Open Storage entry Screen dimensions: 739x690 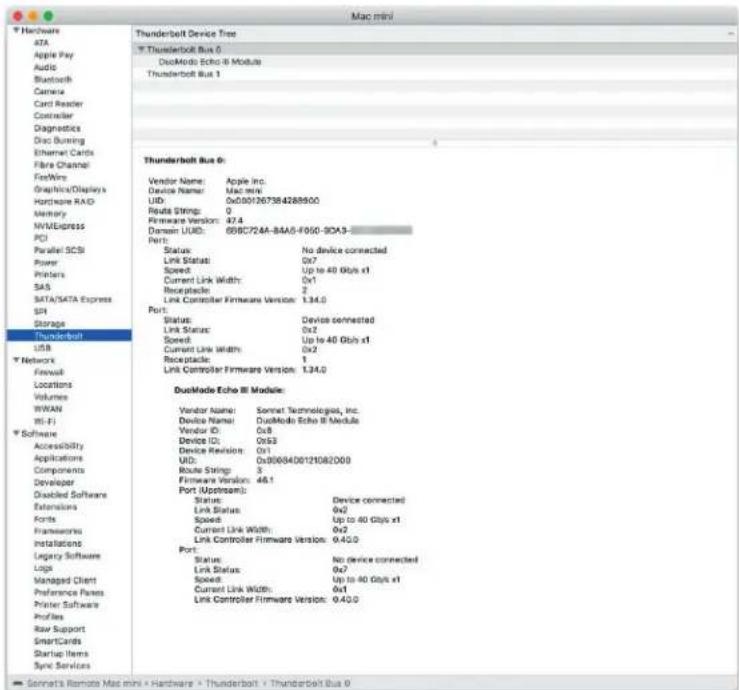point(49,323)
